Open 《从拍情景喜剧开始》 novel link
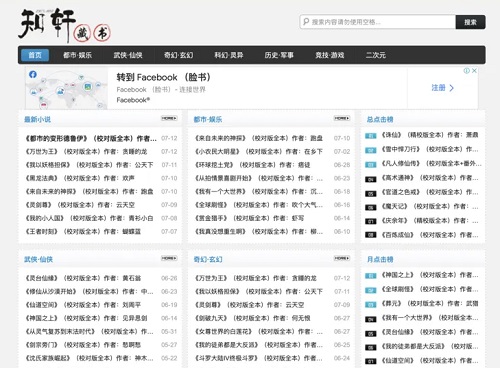This screenshot has width=500, height=368. click(x=259, y=178)
